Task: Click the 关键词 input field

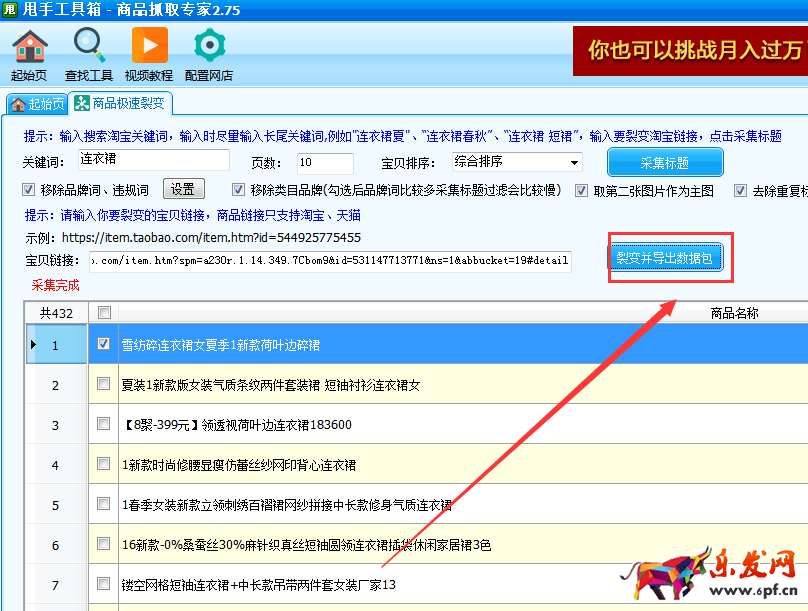Action: point(152,161)
